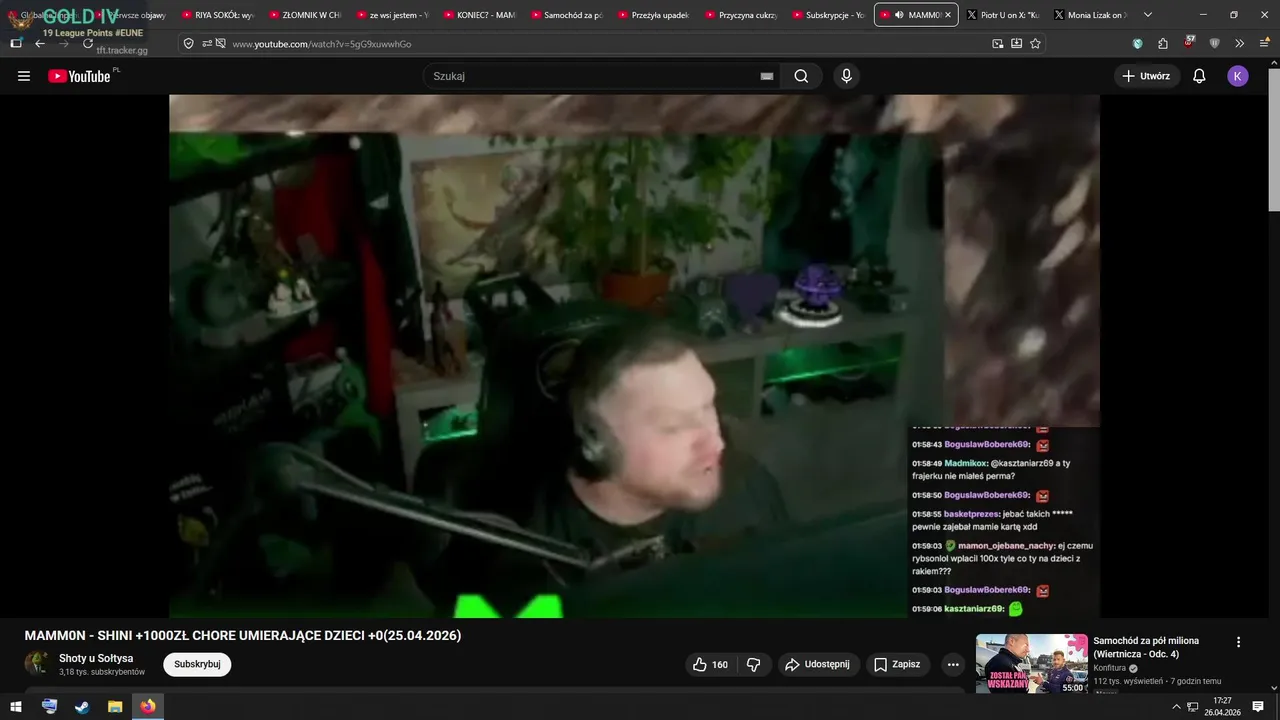Switch to KONIEC? - MAM tab

(x=478, y=15)
